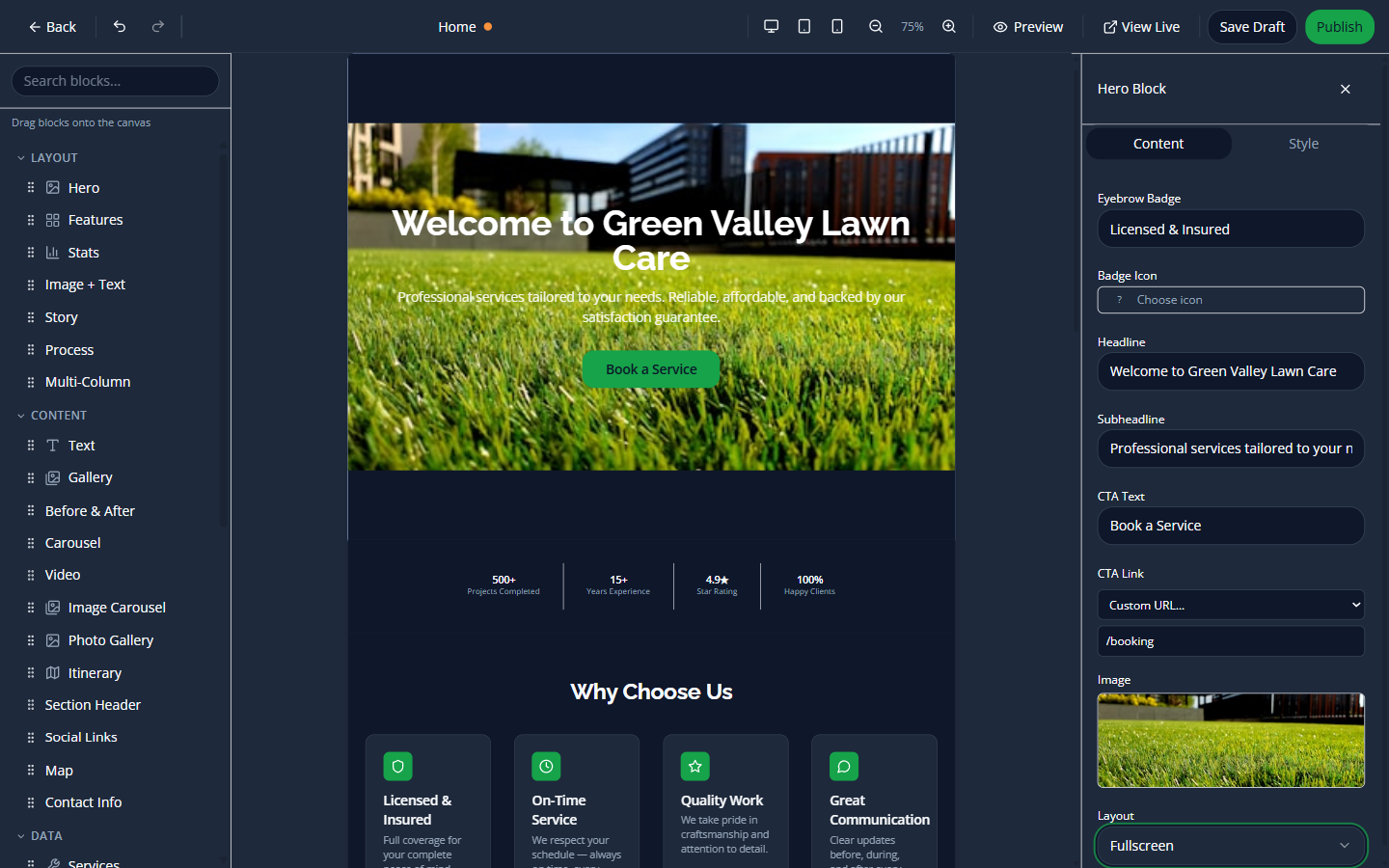Publish the site
The width and height of the screenshot is (1389, 868).
[x=1339, y=26]
